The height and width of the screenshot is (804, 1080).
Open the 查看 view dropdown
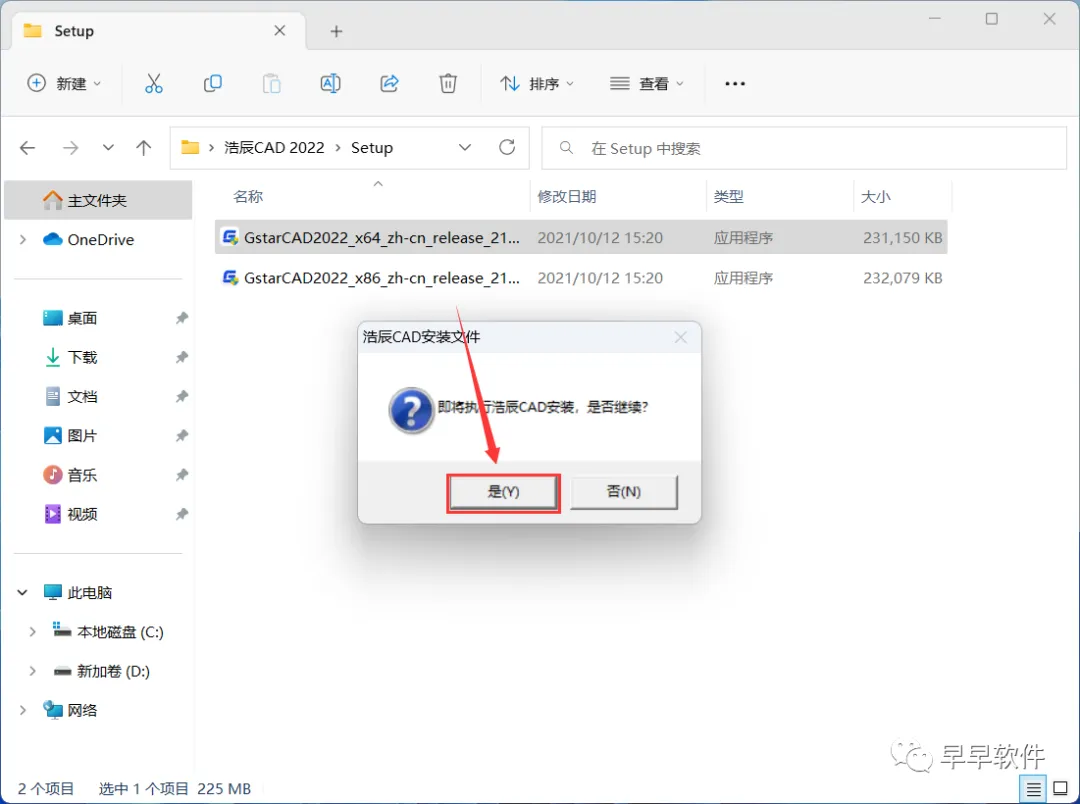click(x=646, y=83)
